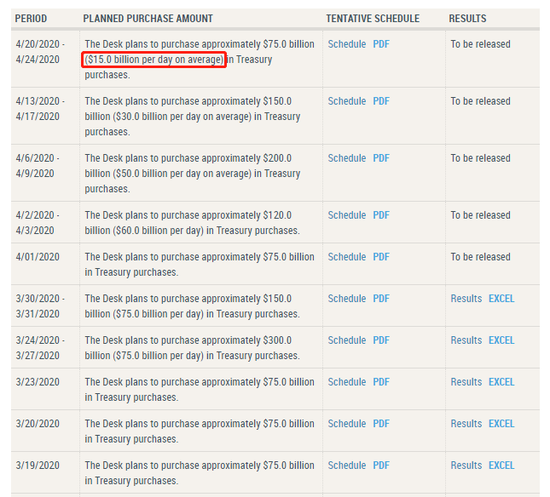Screen dimensions: 550x497
Task: Click the $200.0 billion ($50.0 billion per day) description
Action: [x=192, y=173]
